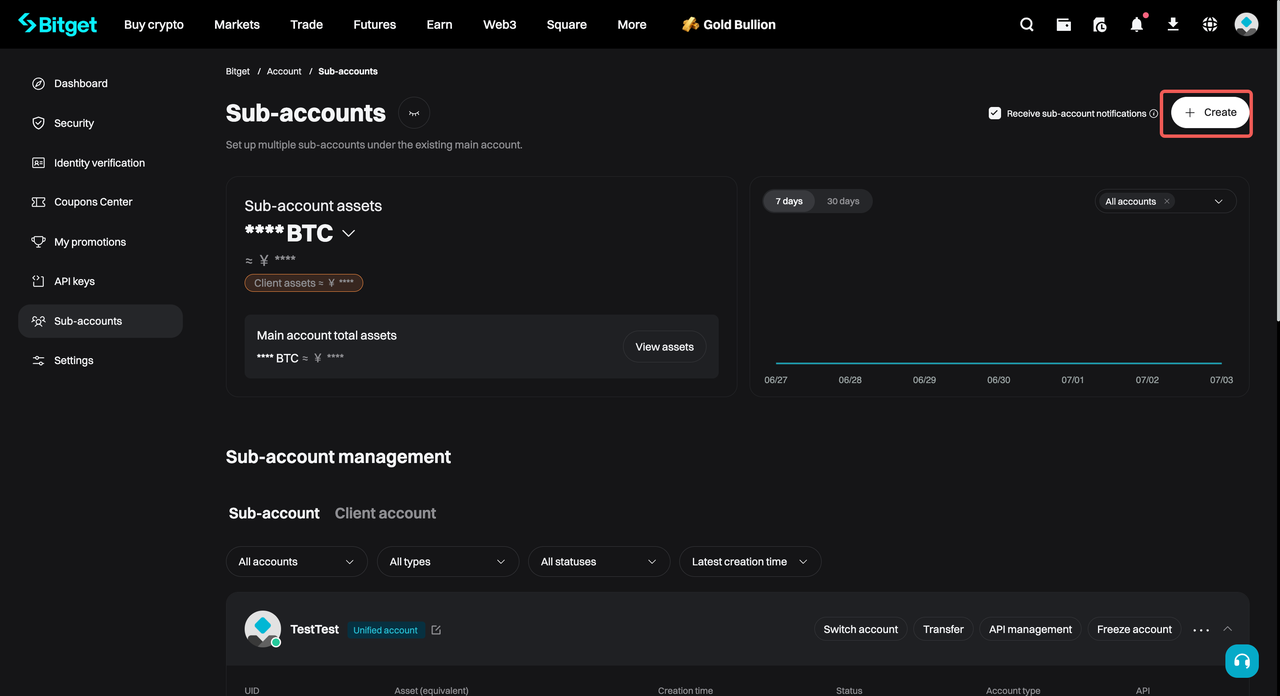The width and height of the screenshot is (1280, 696).
Task: Click the TestTest account name
Action: (x=314, y=629)
